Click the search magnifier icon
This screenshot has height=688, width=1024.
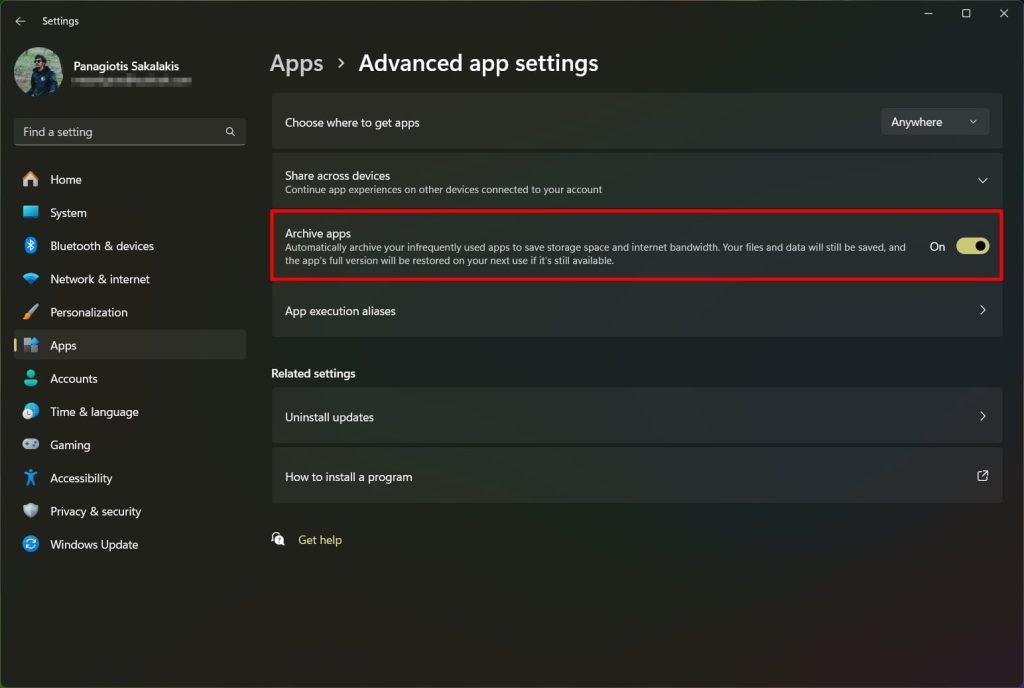tap(230, 131)
